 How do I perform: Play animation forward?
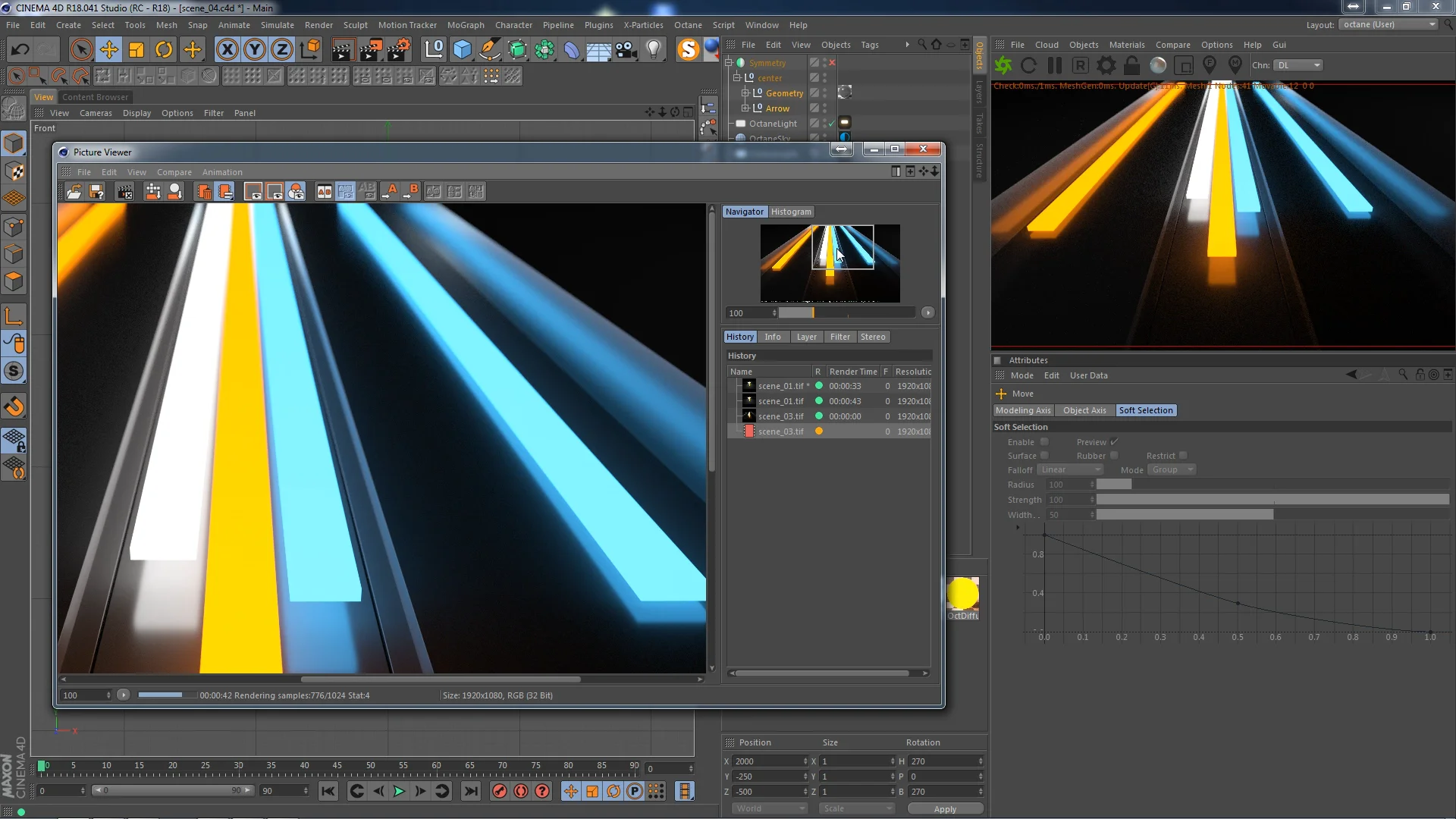click(398, 791)
